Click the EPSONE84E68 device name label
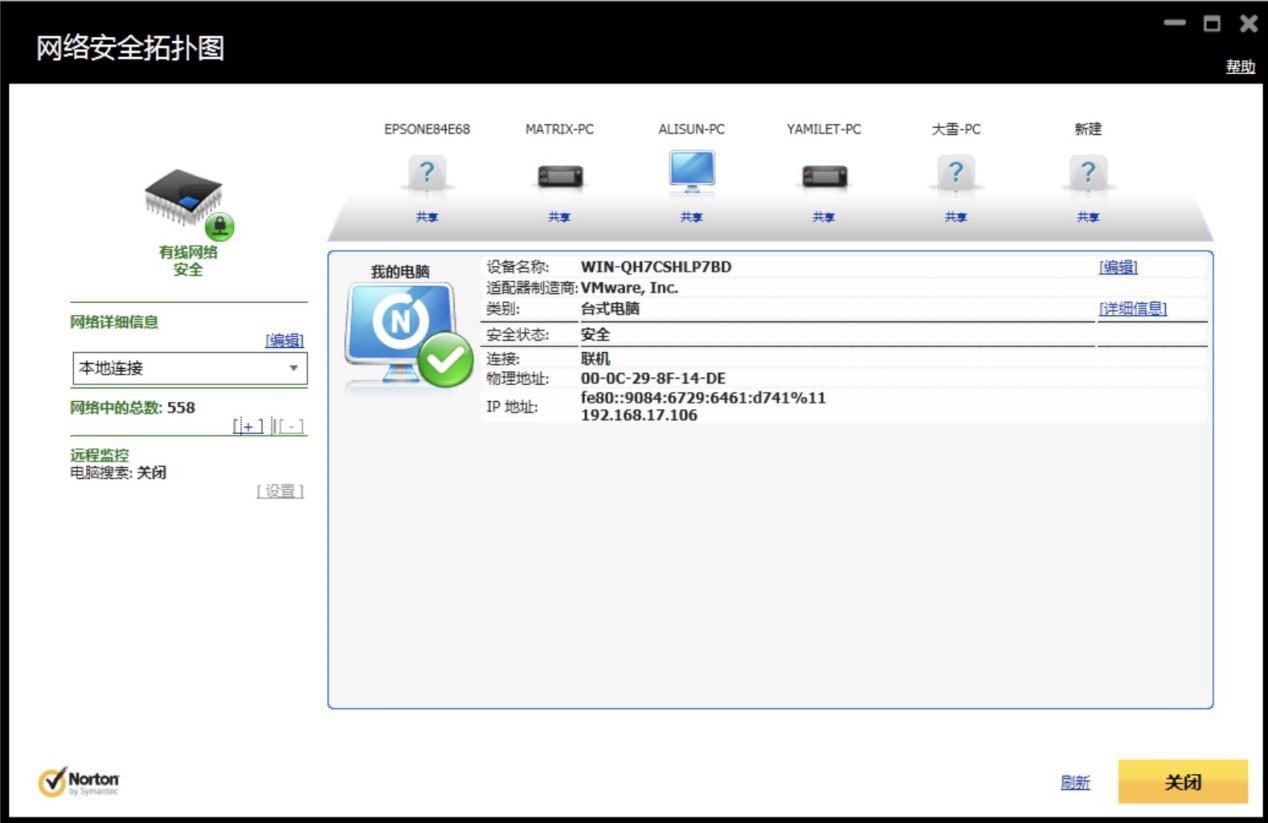The height and width of the screenshot is (823, 1268). 427,129
